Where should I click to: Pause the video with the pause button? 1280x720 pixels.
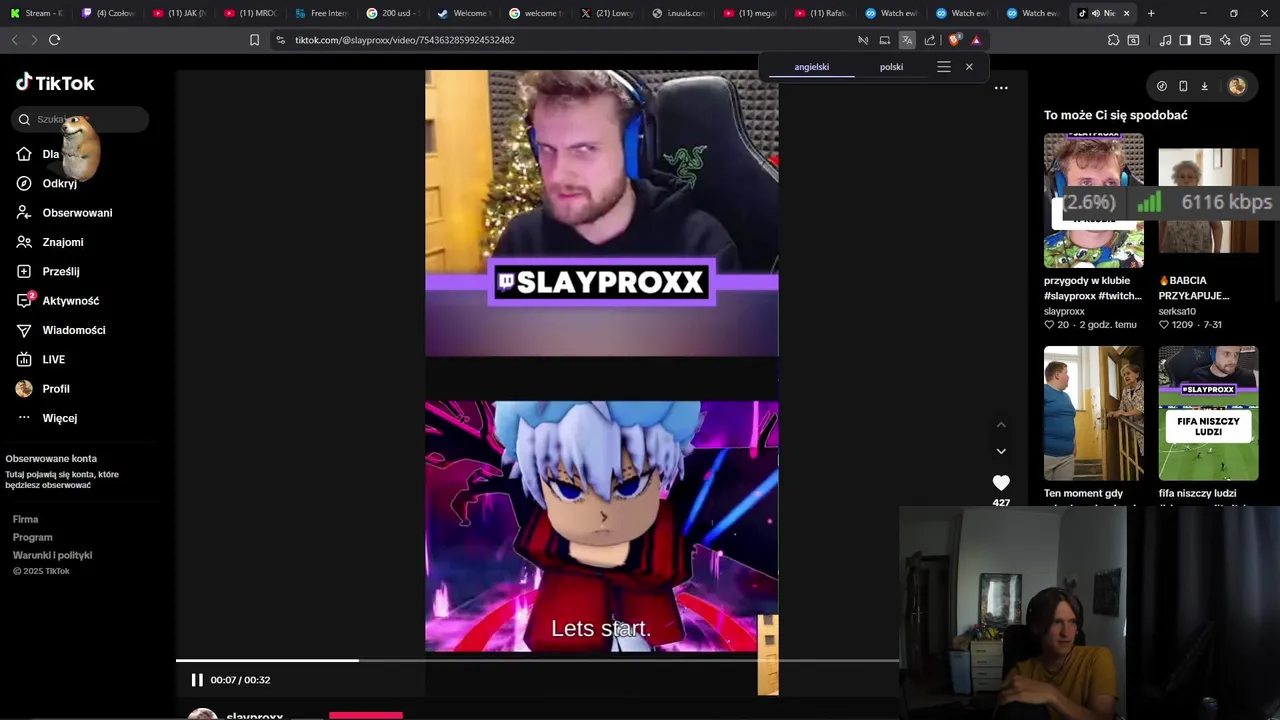197,680
